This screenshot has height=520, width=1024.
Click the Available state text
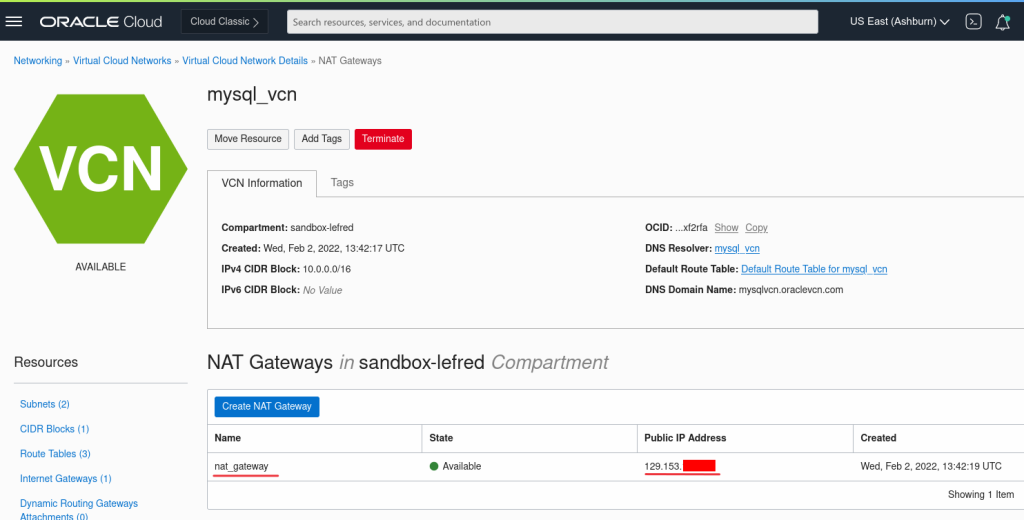pyautogui.click(x=462, y=466)
